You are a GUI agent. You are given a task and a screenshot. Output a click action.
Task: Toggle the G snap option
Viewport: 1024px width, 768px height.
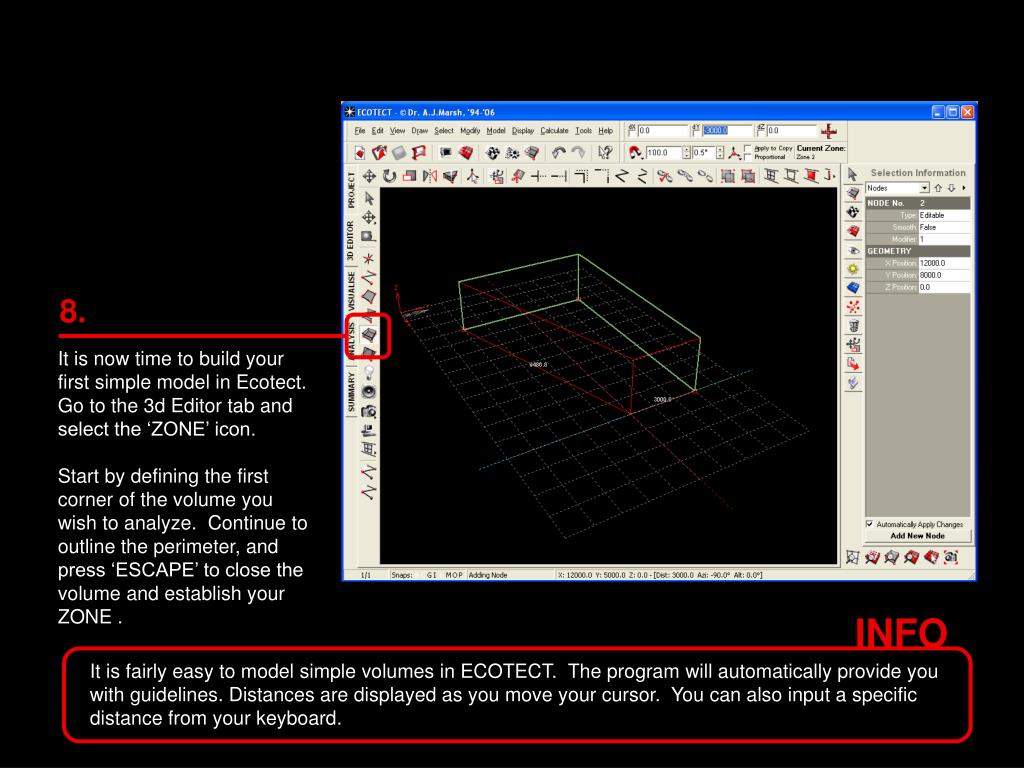429,575
